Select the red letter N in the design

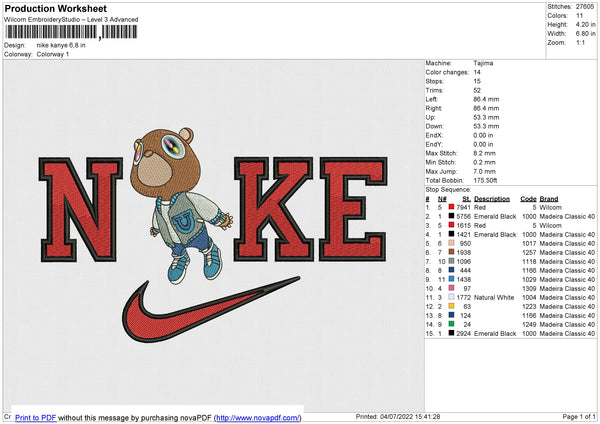click(x=80, y=209)
